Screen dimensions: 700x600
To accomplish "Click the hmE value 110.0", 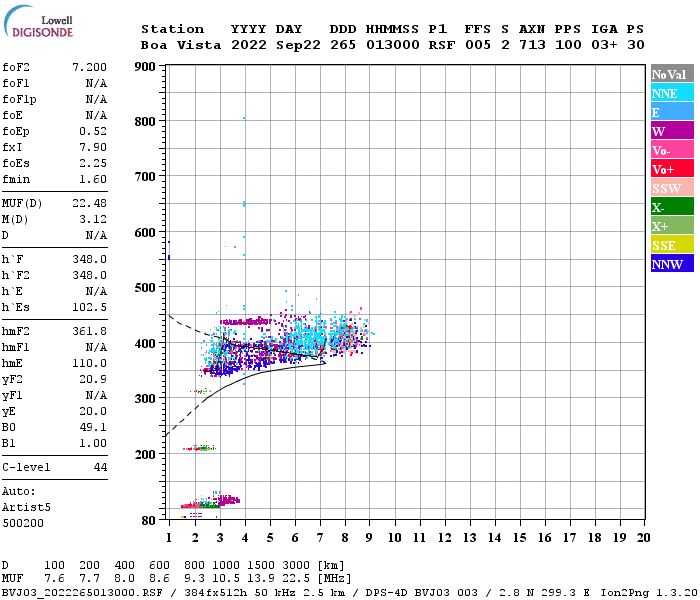I will [x=89, y=363].
